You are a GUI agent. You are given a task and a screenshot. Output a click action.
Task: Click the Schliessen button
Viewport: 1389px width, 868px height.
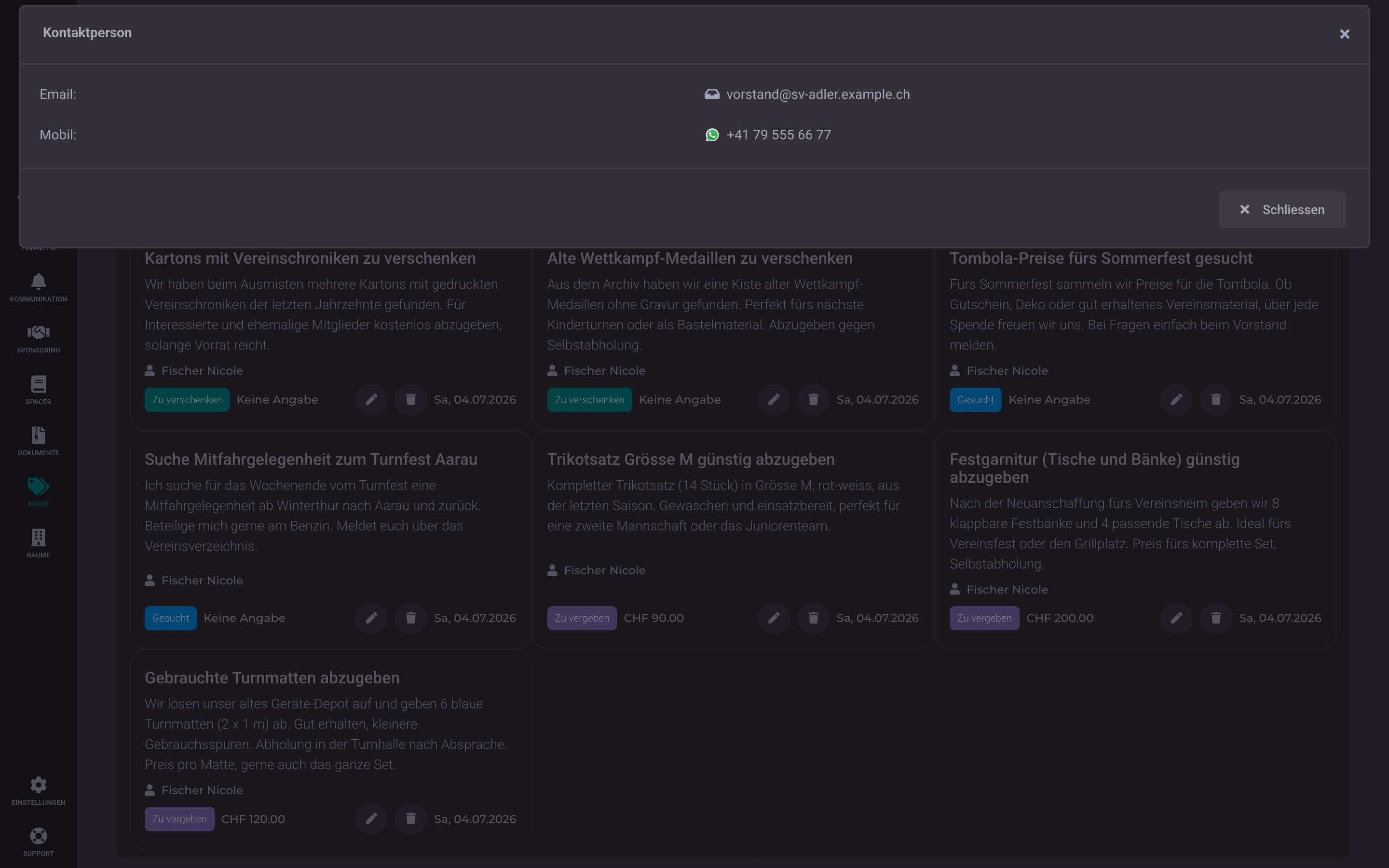(1281, 210)
